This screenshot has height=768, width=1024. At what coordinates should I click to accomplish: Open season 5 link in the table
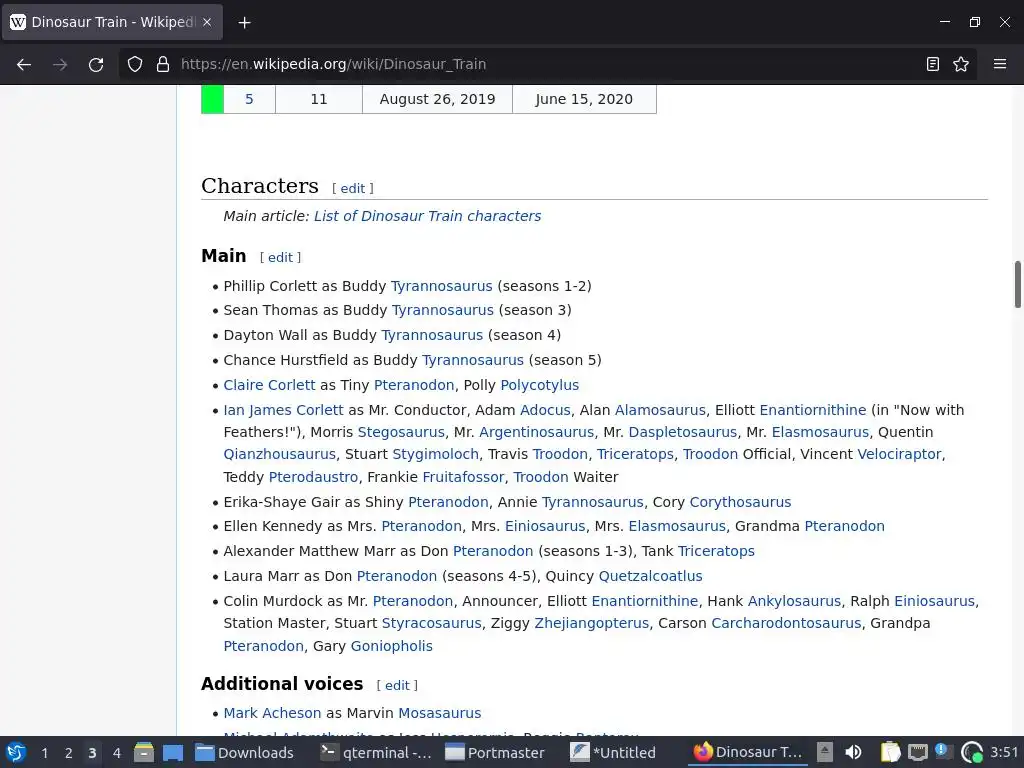tap(249, 99)
